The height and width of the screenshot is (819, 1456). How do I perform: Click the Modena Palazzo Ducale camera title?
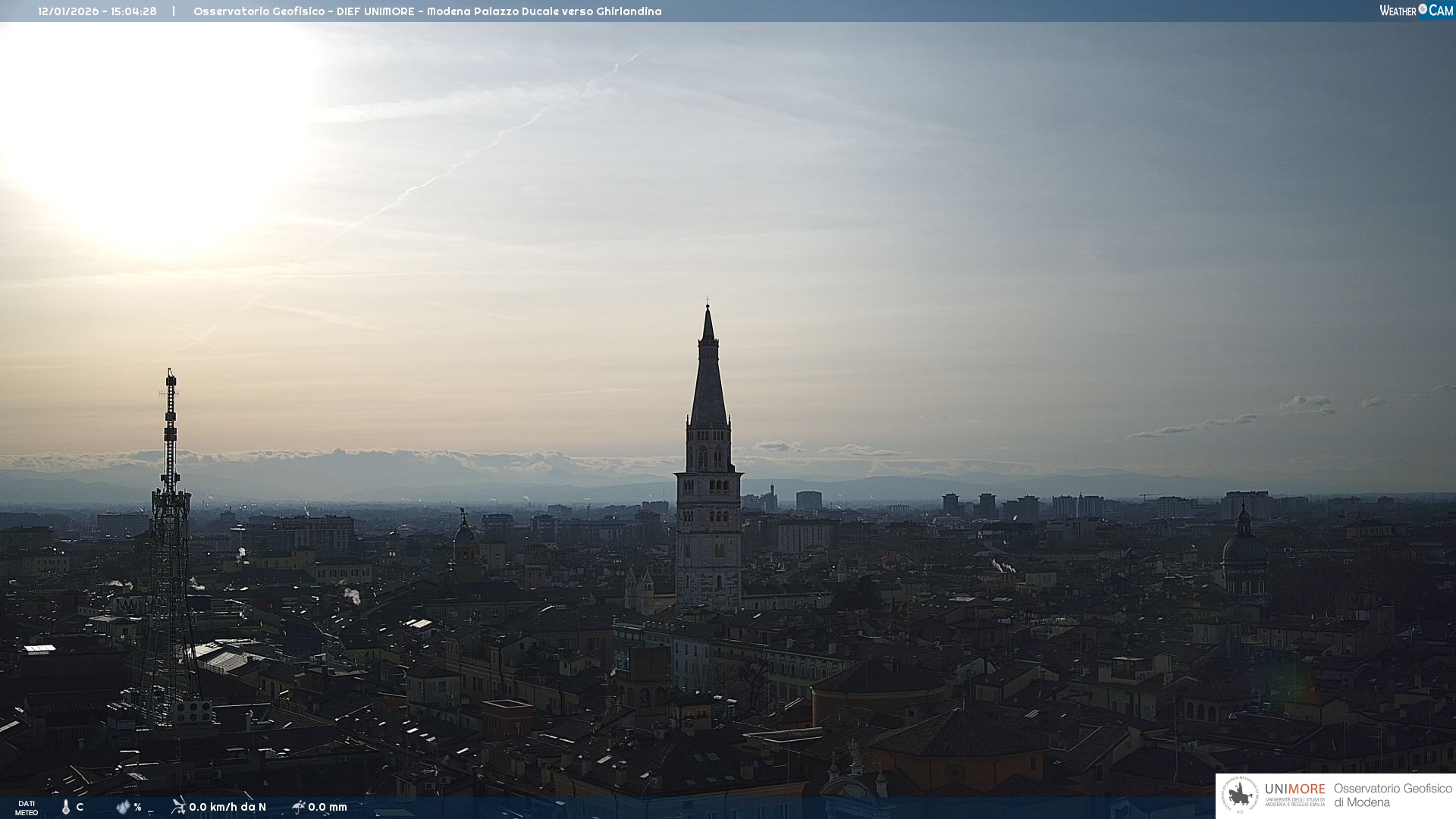pos(427,11)
